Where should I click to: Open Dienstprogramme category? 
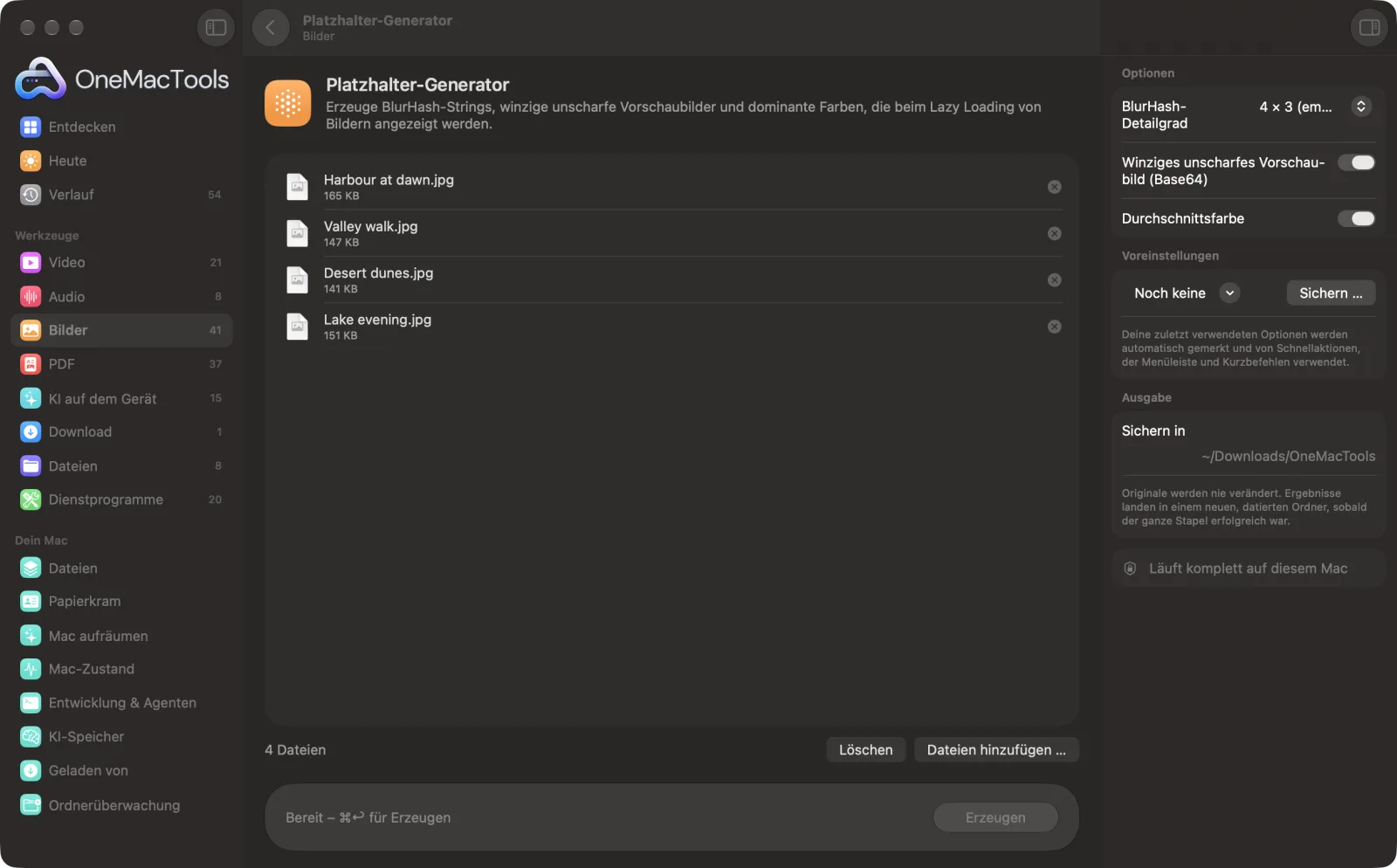pyautogui.click(x=121, y=499)
